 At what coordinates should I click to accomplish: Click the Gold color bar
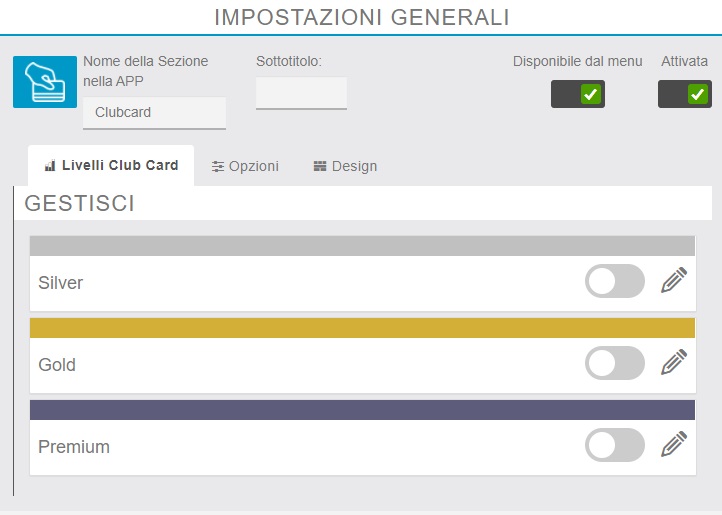click(362, 328)
